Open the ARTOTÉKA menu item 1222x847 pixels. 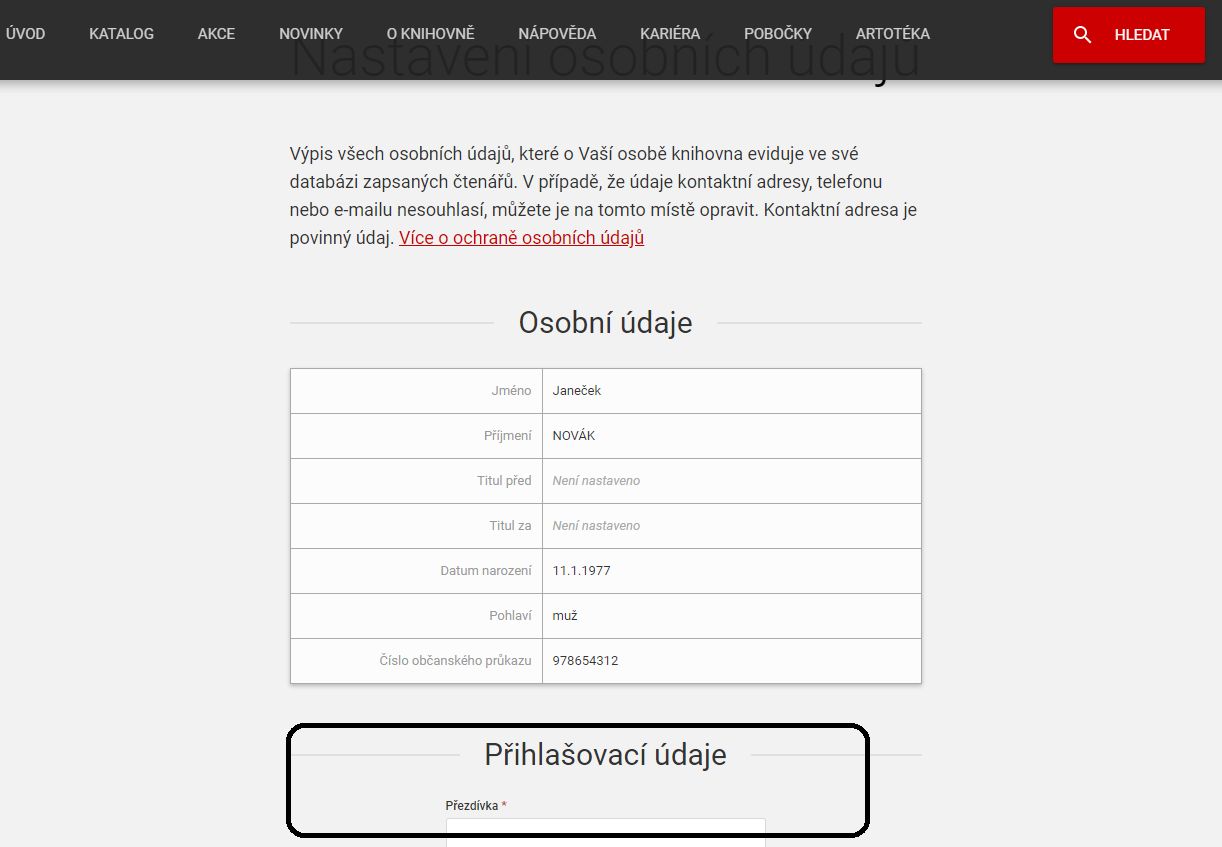[892, 34]
